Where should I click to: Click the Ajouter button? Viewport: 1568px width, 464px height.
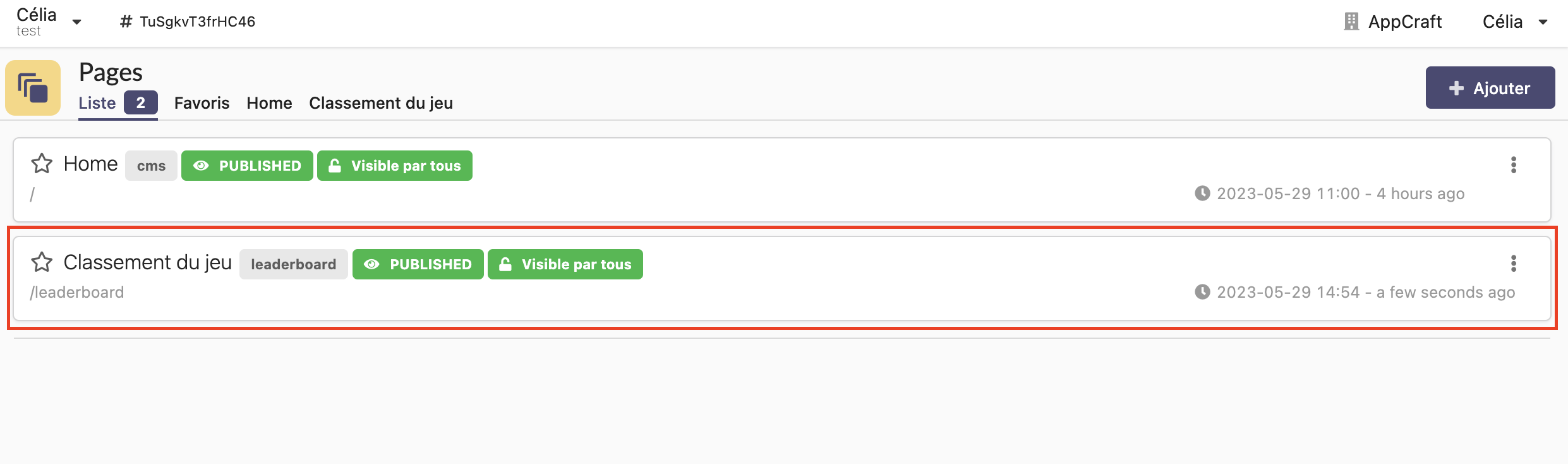pyautogui.click(x=1490, y=88)
